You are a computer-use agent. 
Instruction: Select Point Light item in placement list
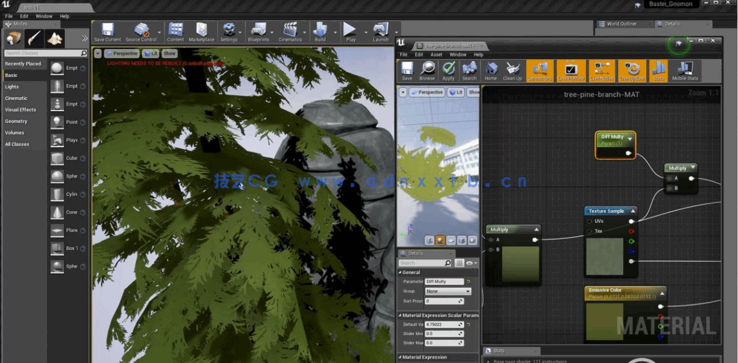pos(68,122)
